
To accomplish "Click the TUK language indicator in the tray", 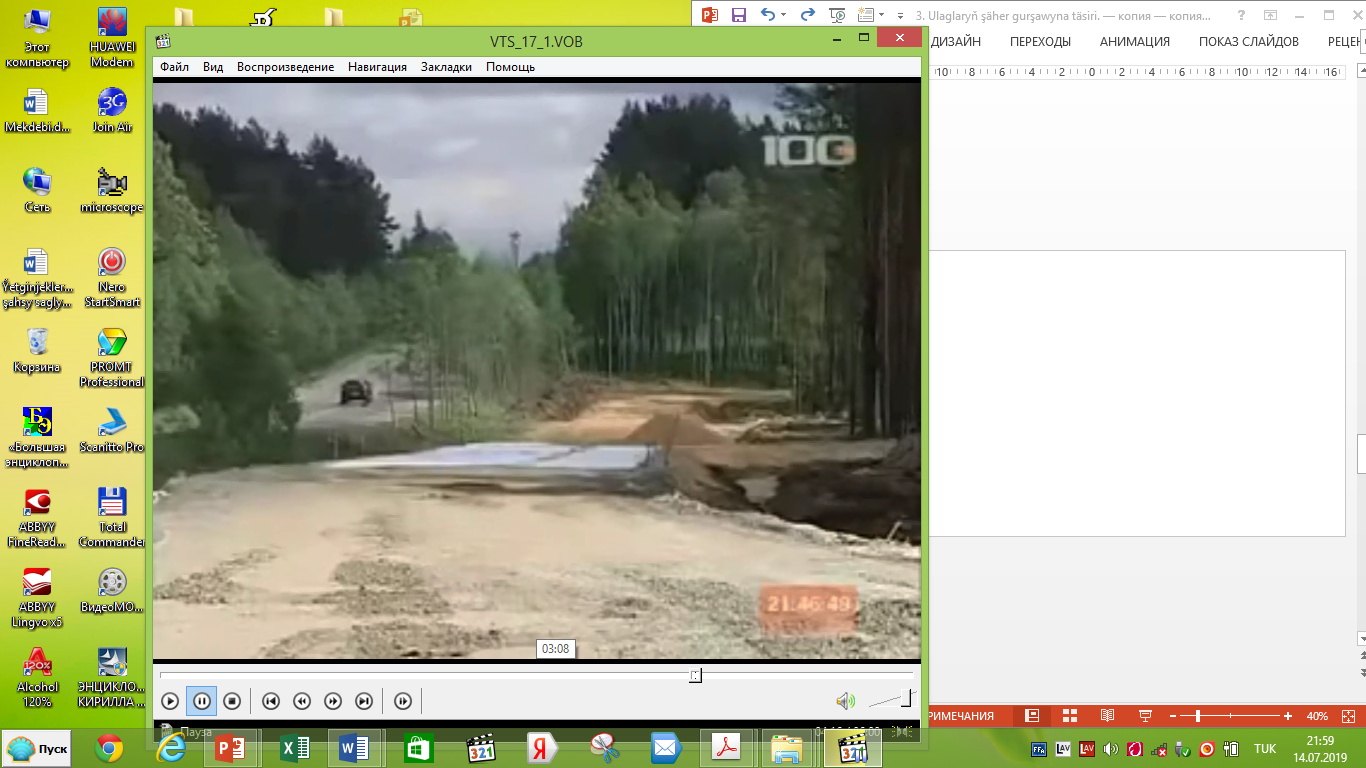I will click(1265, 748).
